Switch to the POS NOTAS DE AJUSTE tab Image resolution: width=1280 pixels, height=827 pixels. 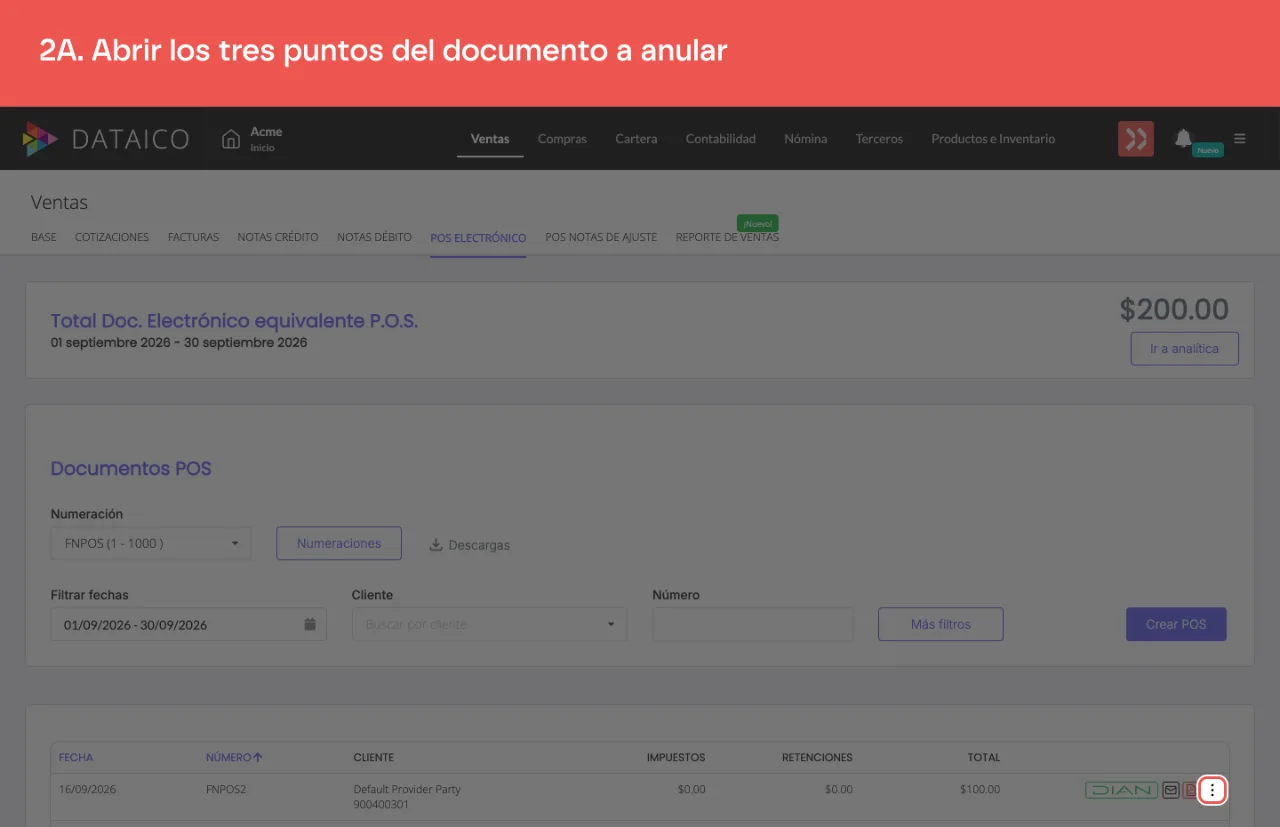(x=601, y=237)
